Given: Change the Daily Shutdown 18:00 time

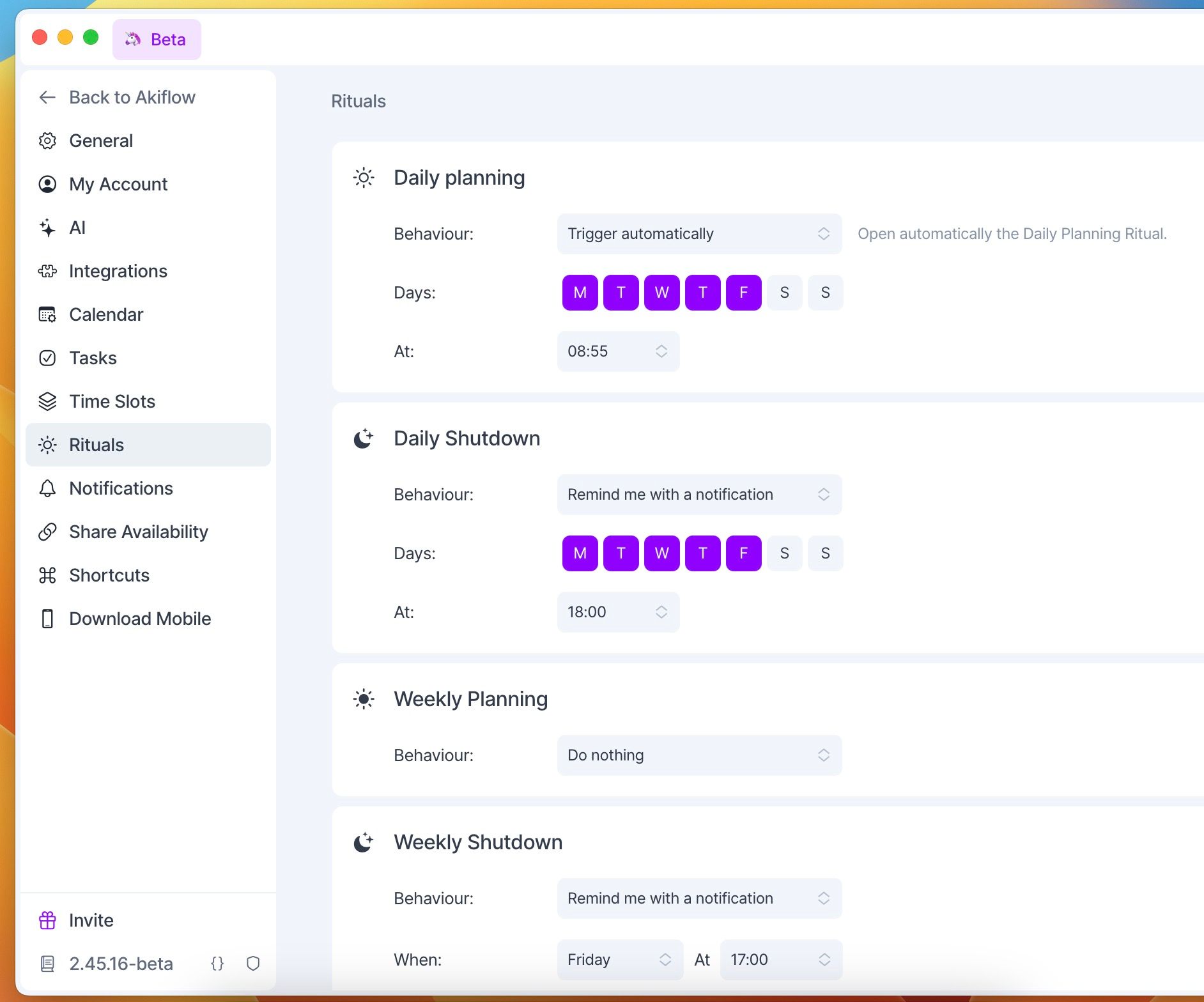Looking at the screenshot, I should point(617,612).
